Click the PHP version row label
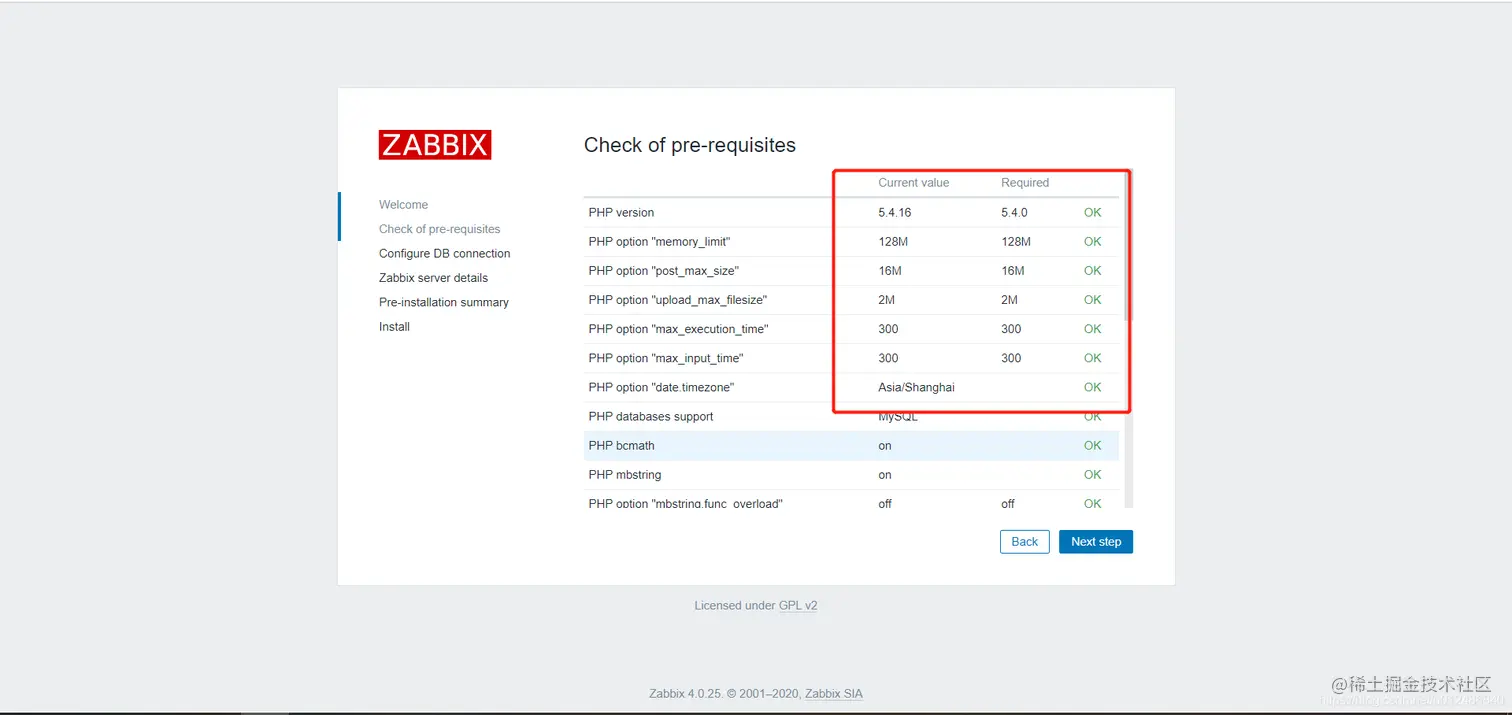The width and height of the screenshot is (1512, 715). (621, 213)
